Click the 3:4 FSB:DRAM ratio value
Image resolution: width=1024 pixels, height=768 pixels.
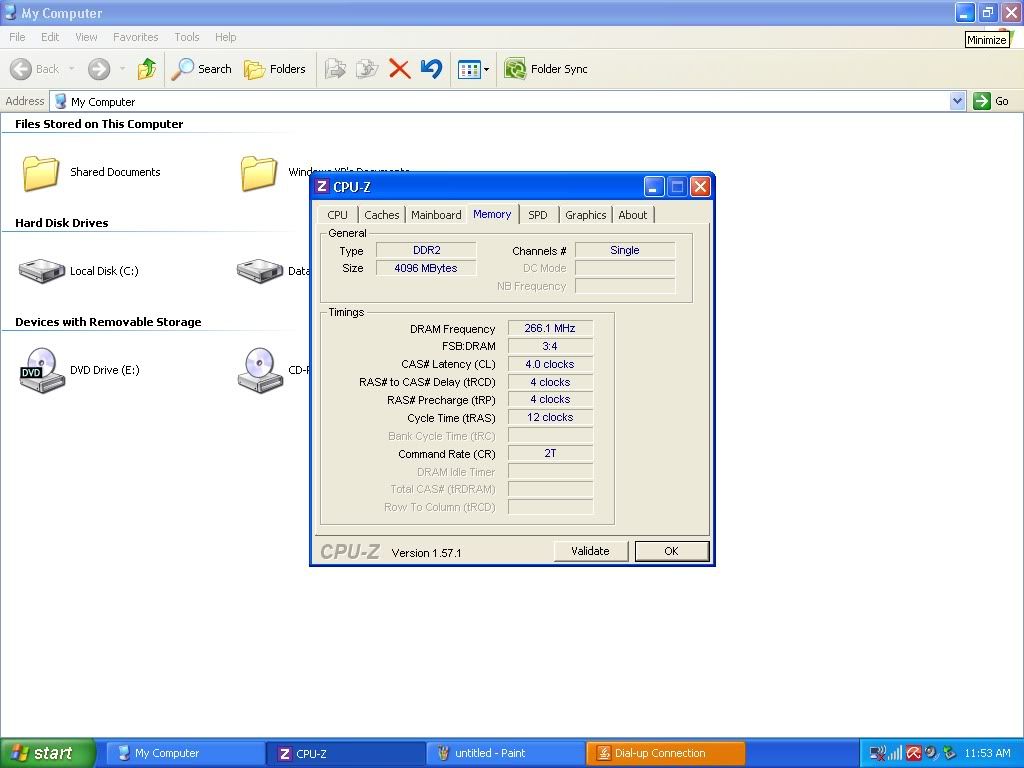pos(550,346)
